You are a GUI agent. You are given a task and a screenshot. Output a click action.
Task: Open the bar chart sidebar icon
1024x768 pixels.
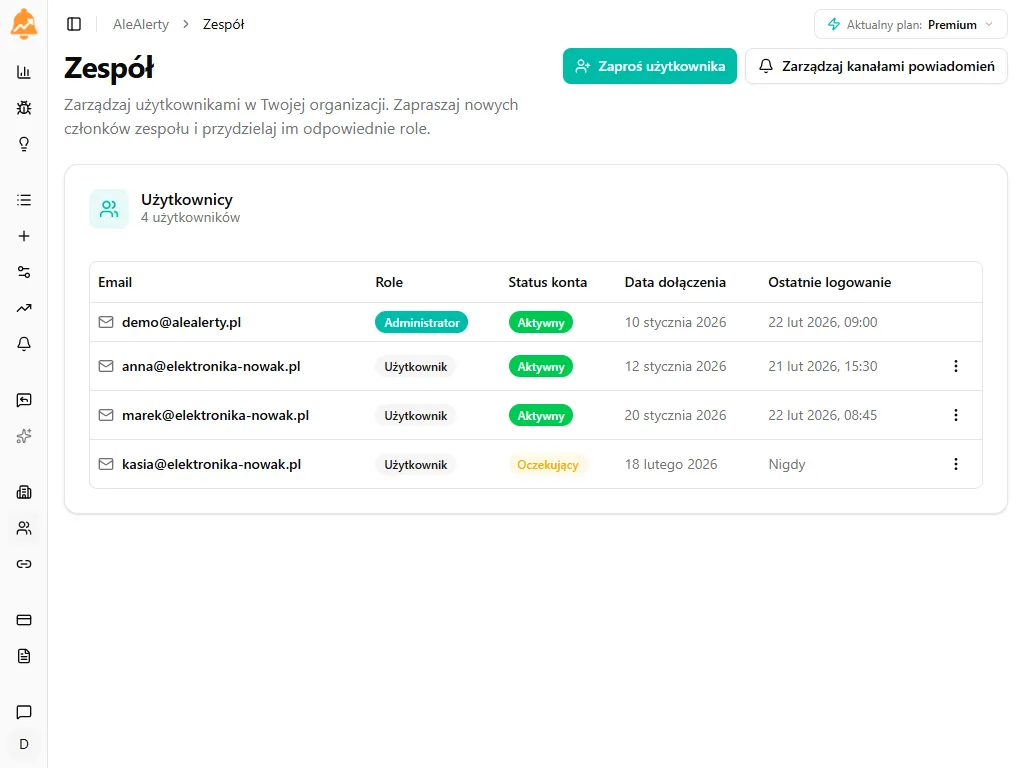[x=24, y=72]
